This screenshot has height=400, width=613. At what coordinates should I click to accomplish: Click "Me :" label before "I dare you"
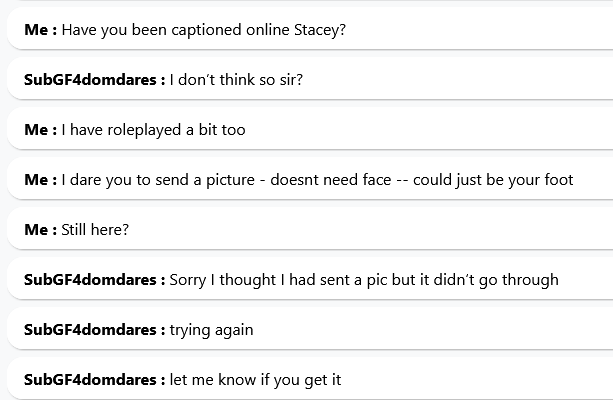40,180
